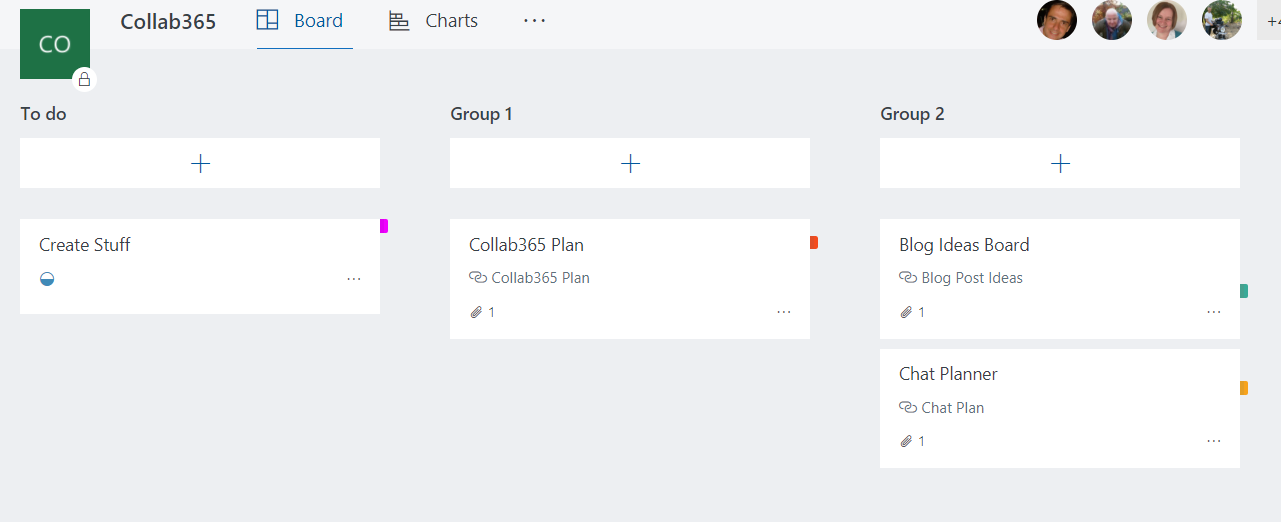Screen dimensions: 1281x522
Task: Open the ellipsis menu on Chat Planner card
Action: click(1214, 441)
